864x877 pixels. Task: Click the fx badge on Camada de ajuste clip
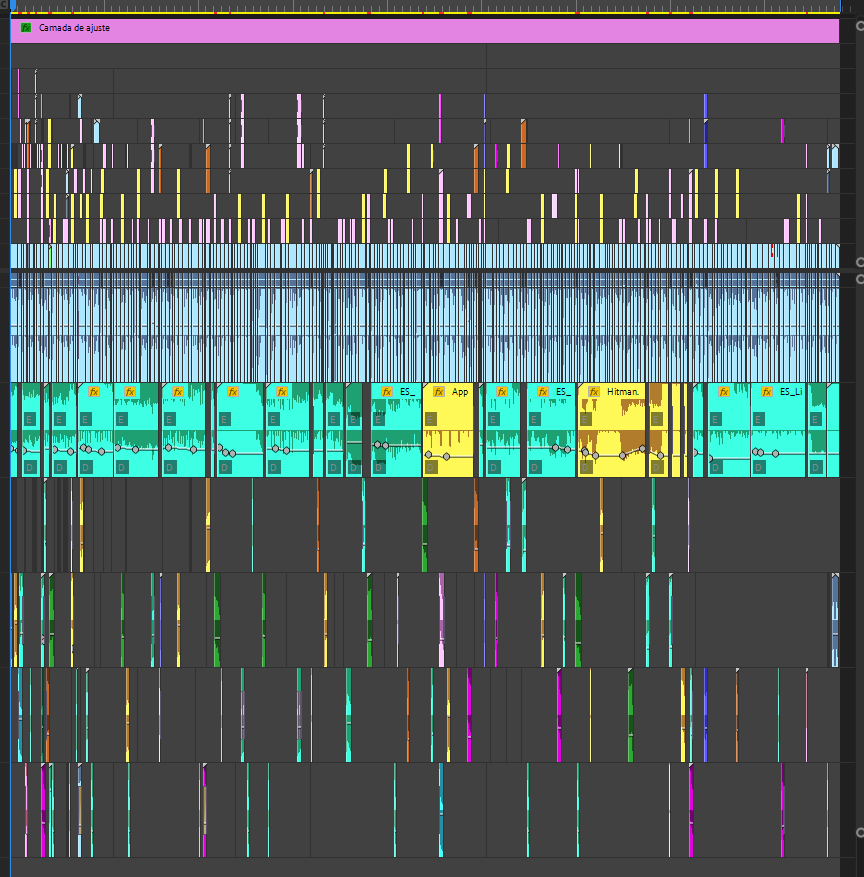point(26,27)
